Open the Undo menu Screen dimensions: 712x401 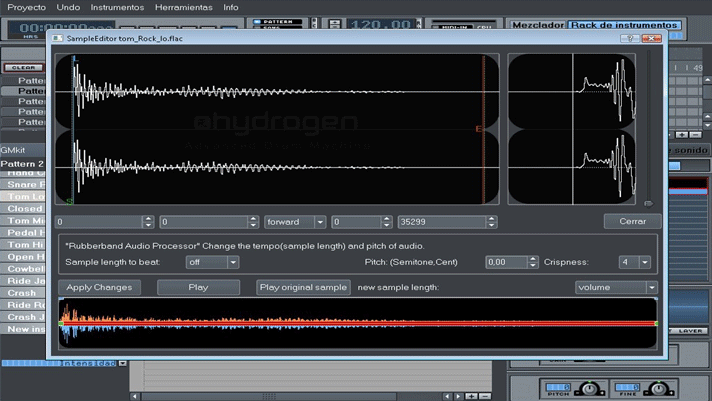pyautogui.click(x=68, y=7)
